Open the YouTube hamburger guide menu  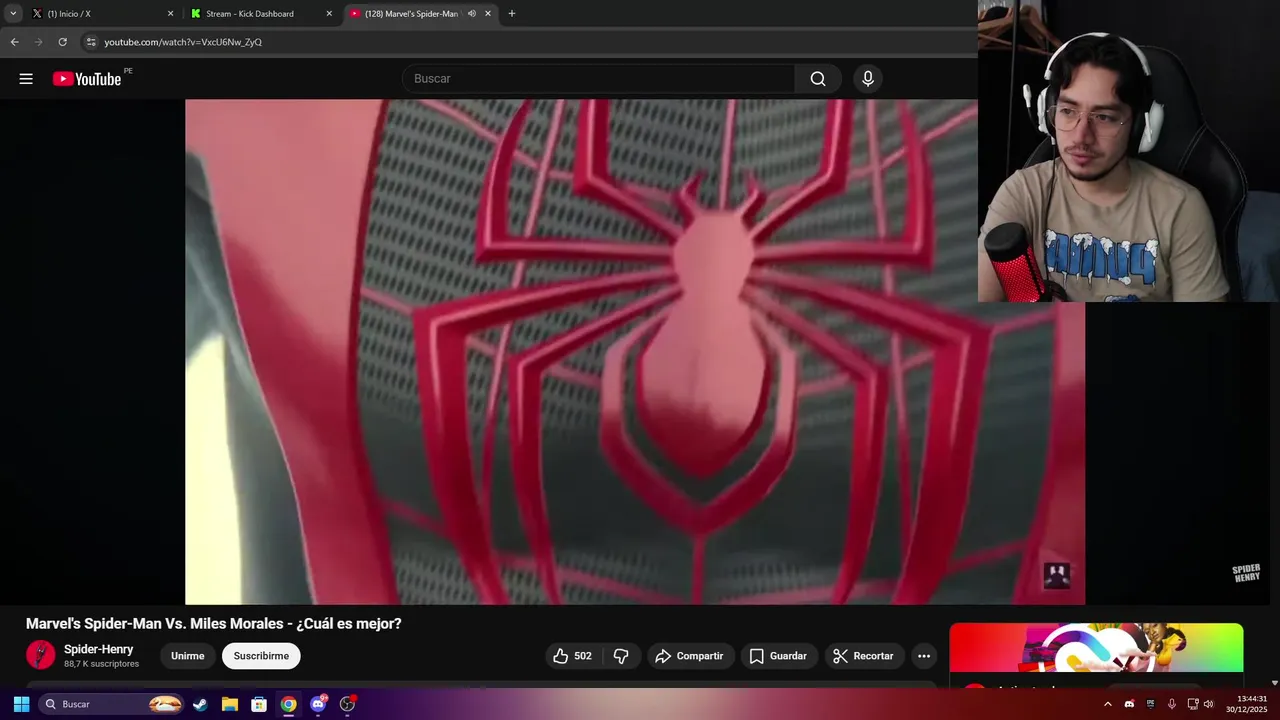pyautogui.click(x=26, y=79)
